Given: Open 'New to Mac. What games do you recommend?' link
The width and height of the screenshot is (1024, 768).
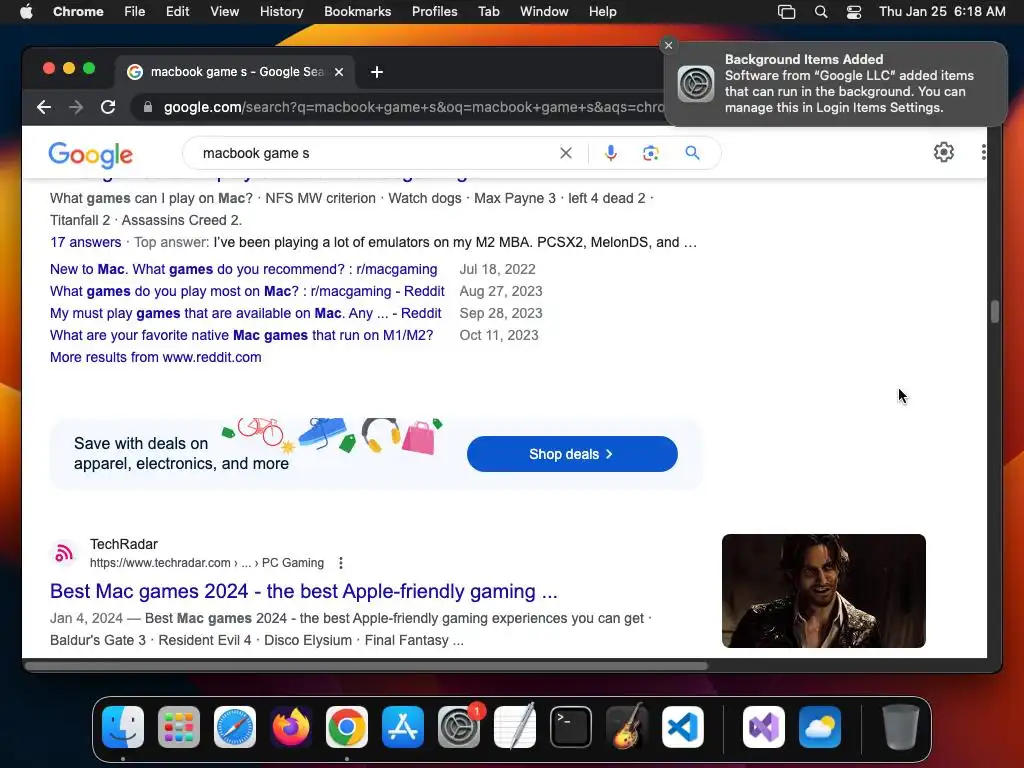Looking at the screenshot, I should point(244,269).
